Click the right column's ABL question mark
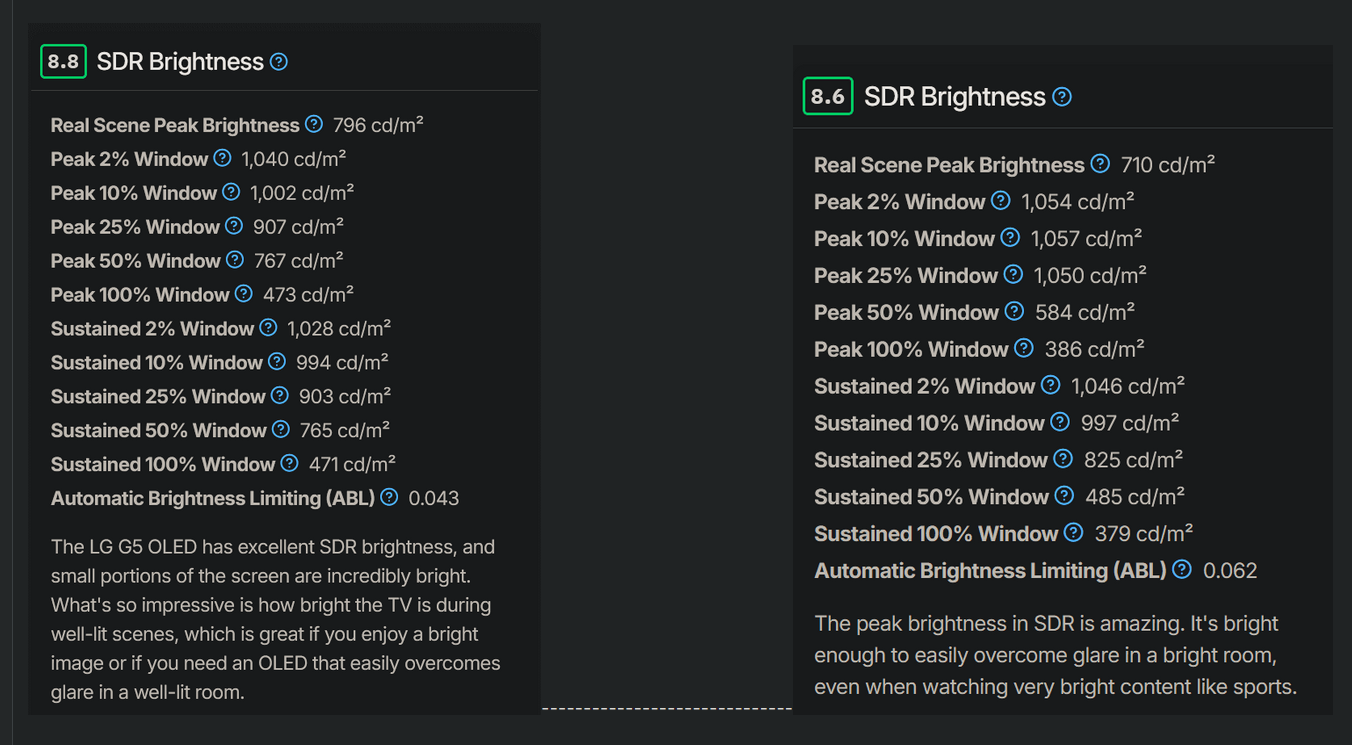Image resolution: width=1352 pixels, height=745 pixels. [x=1181, y=569]
